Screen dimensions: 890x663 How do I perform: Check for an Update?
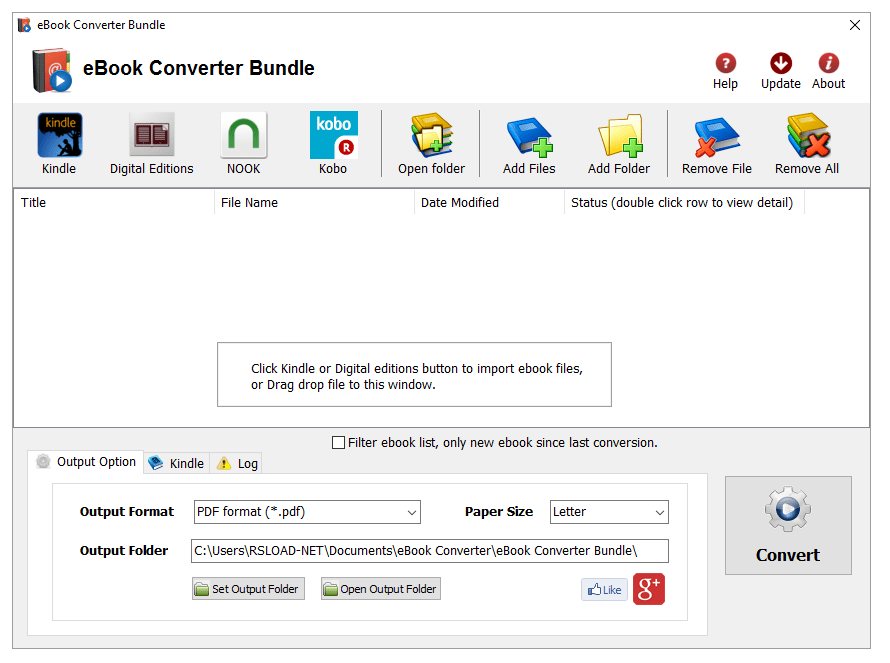(x=780, y=62)
